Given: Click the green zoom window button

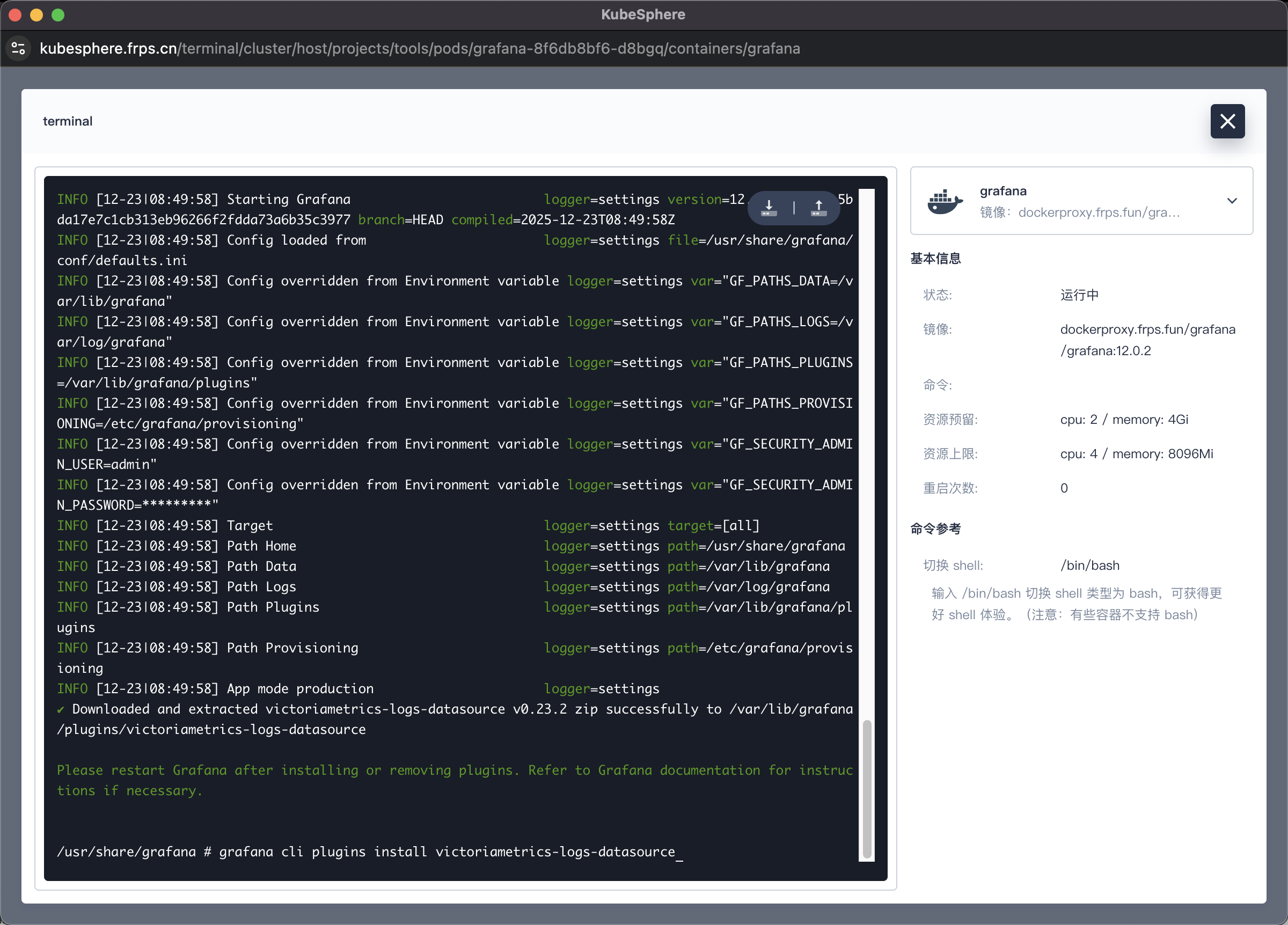Looking at the screenshot, I should pyautogui.click(x=58, y=16).
